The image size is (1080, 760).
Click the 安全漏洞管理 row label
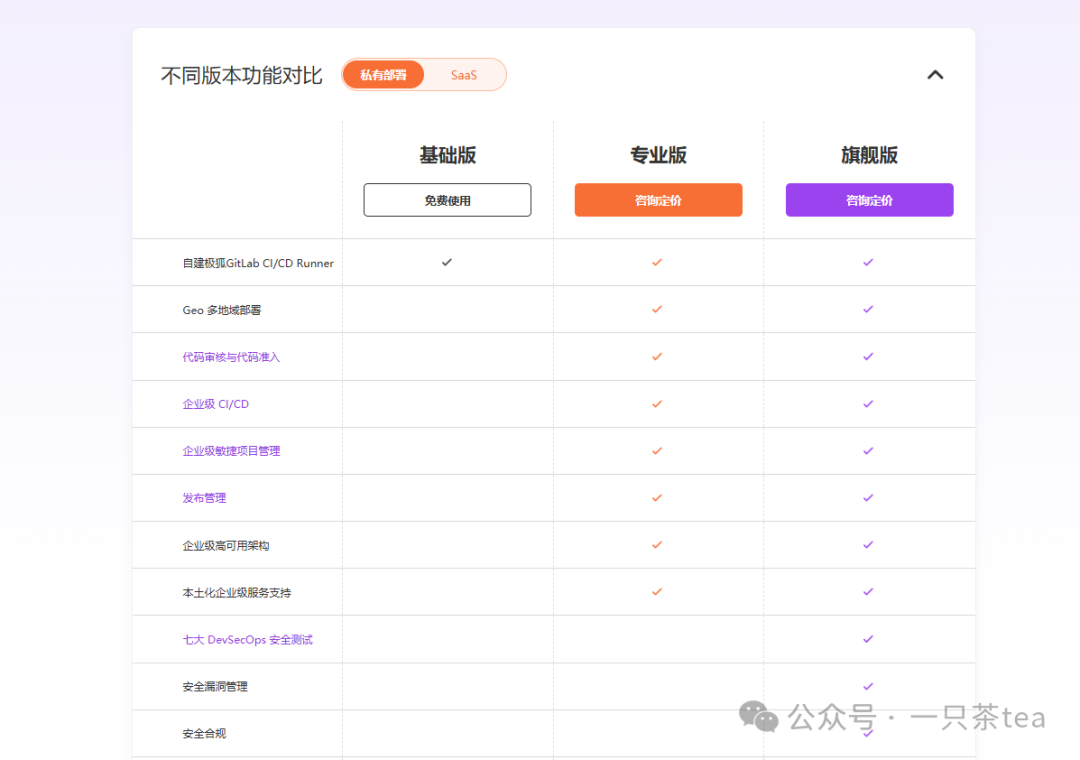coord(215,686)
